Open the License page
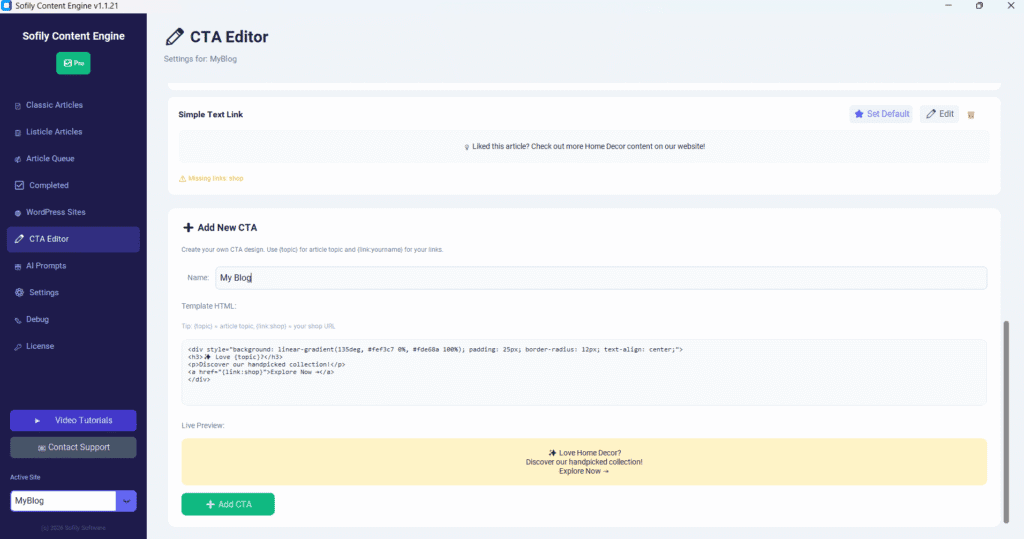This screenshot has width=1024, height=539. [73, 346]
